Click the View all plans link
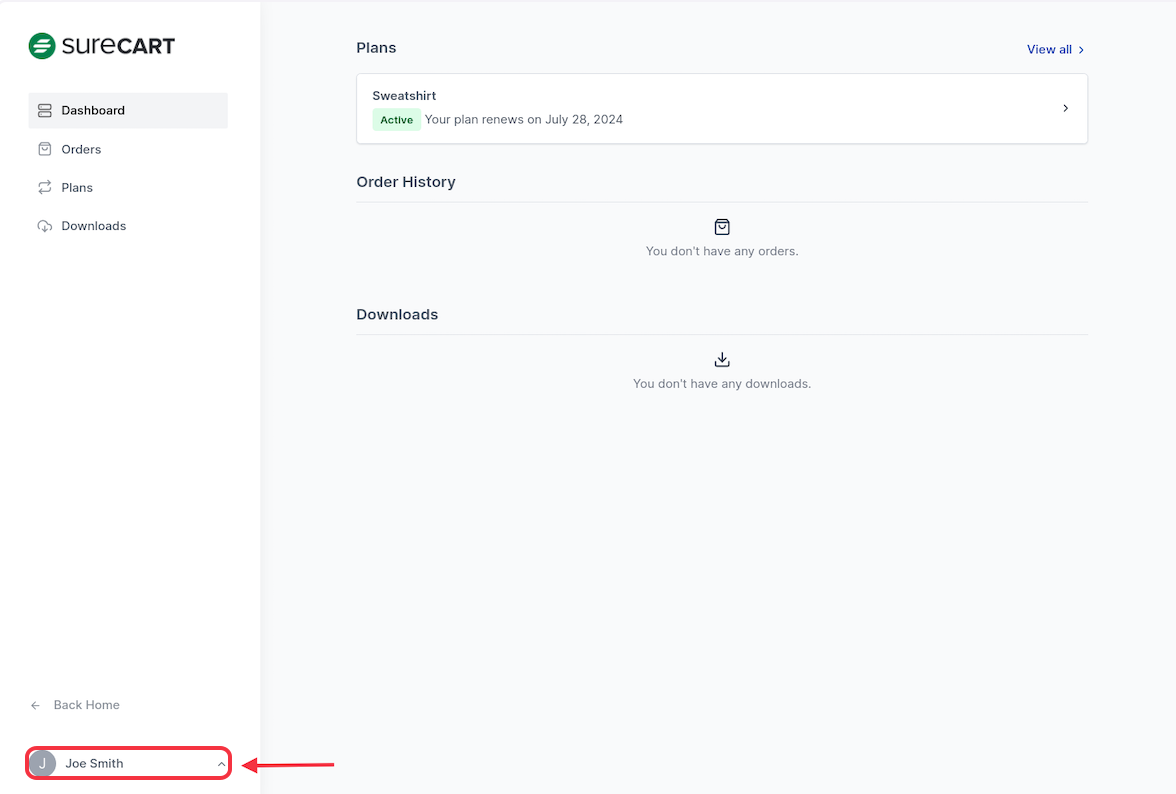 coord(1049,50)
